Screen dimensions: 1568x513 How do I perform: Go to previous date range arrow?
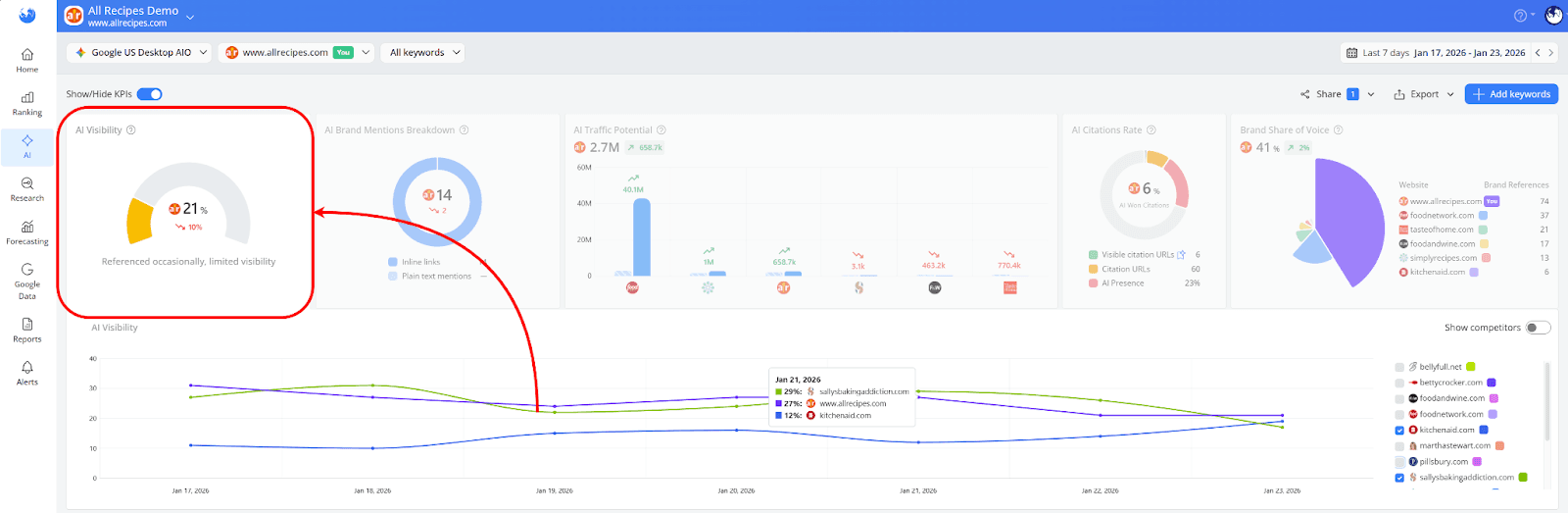[x=1538, y=53]
